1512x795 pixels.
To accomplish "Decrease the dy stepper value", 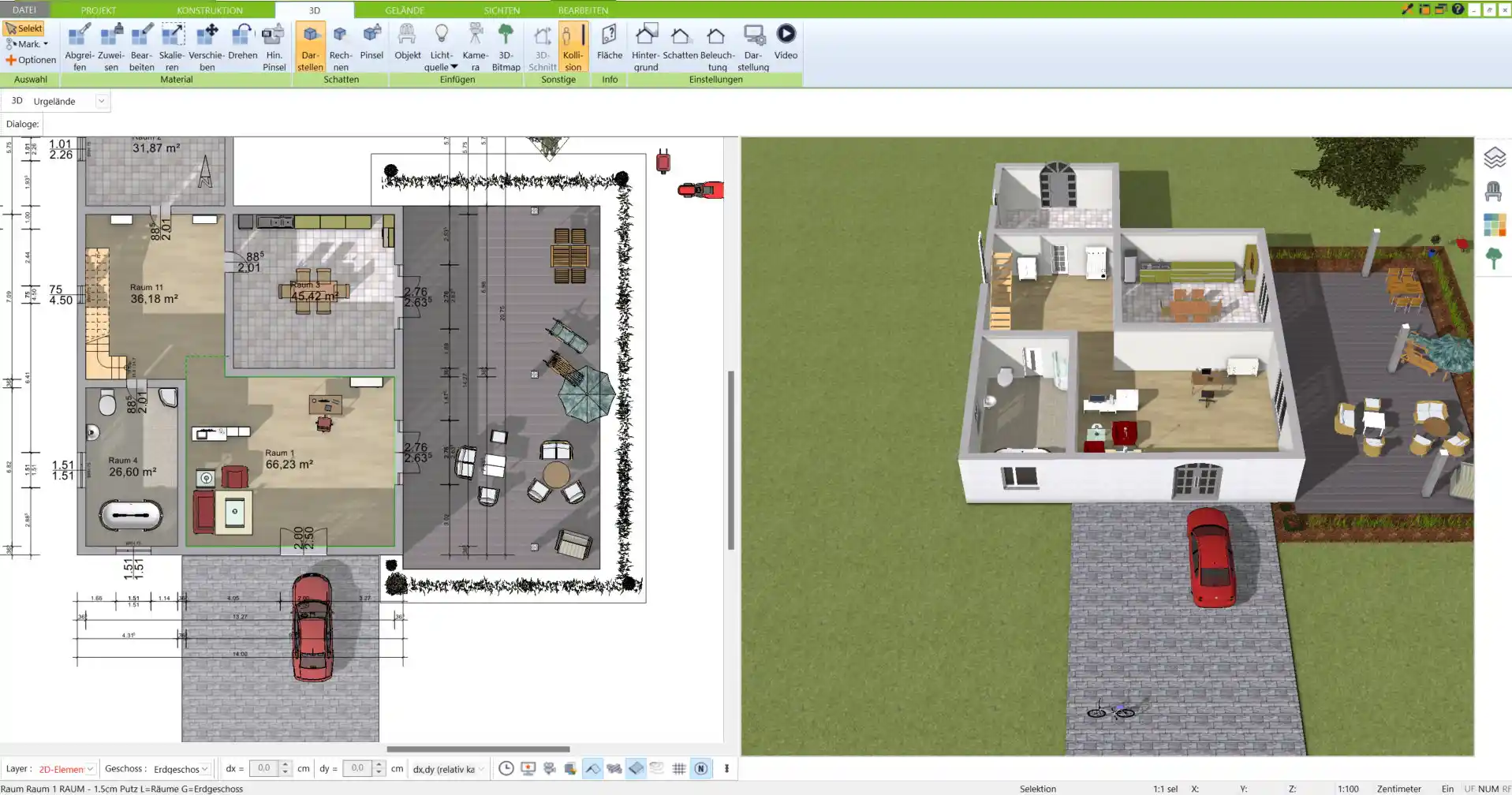I will point(379,773).
